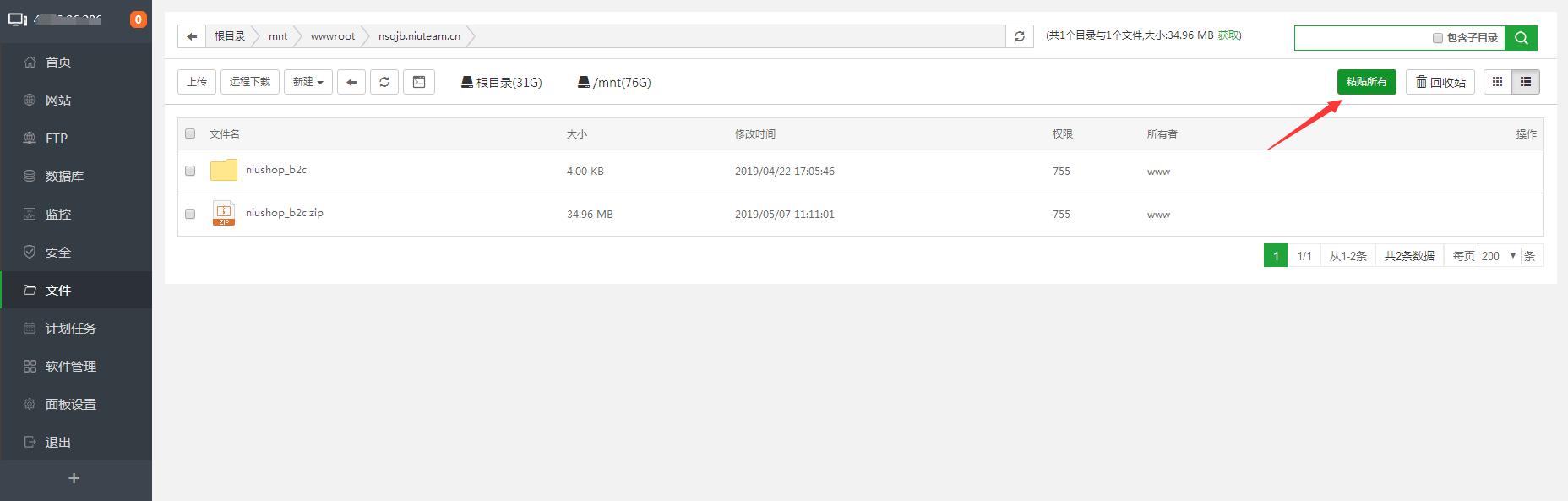The height and width of the screenshot is (501, 1568).
Task: Click nsqjb.niuteam.cn breadcrumb segment
Action: [420, 36]
